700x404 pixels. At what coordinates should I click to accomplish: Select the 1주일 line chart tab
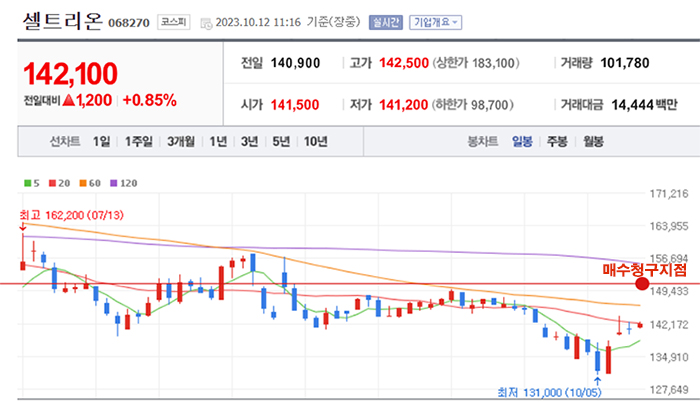138,142
